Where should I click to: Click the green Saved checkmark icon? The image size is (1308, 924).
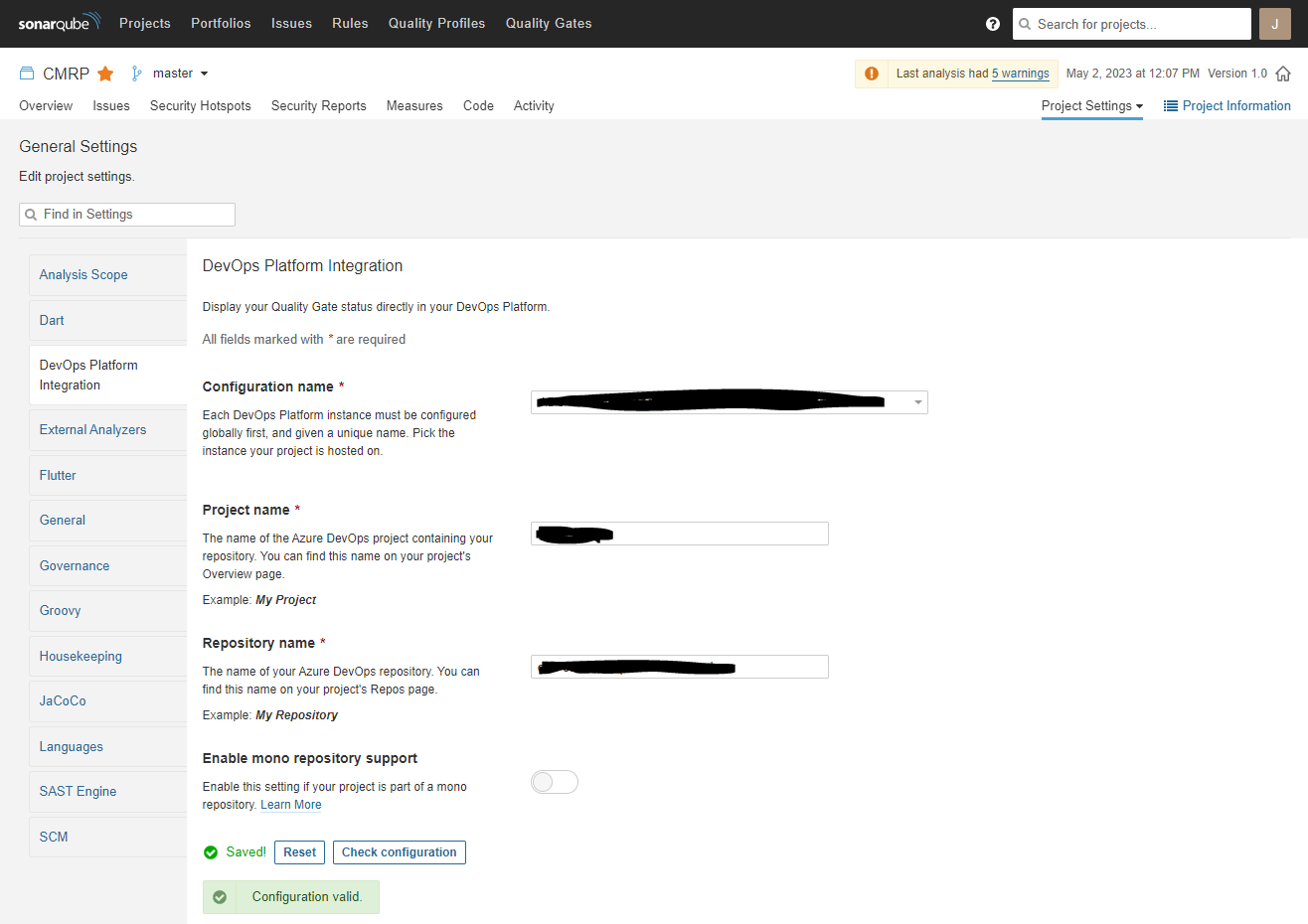[211, 852]
